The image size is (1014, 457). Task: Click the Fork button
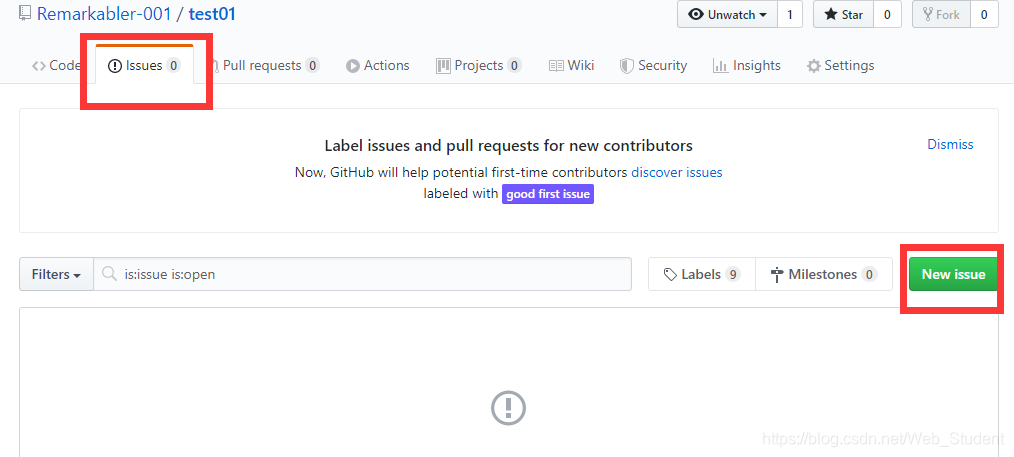click(941, 14)
